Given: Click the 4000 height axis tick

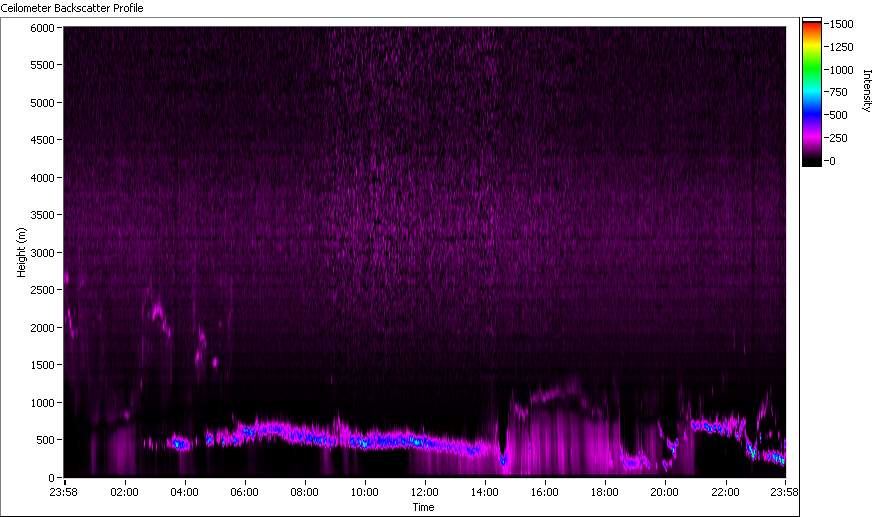Looking at the screenshot, I should pyautogui.click(x=42, y=178).
